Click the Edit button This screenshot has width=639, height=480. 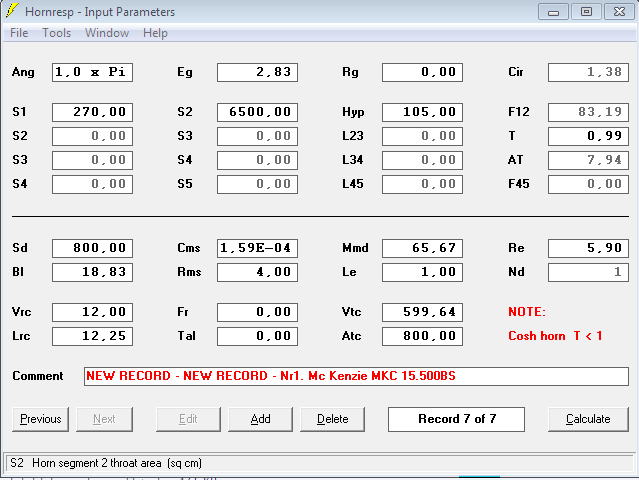click(x=188, y=419)
